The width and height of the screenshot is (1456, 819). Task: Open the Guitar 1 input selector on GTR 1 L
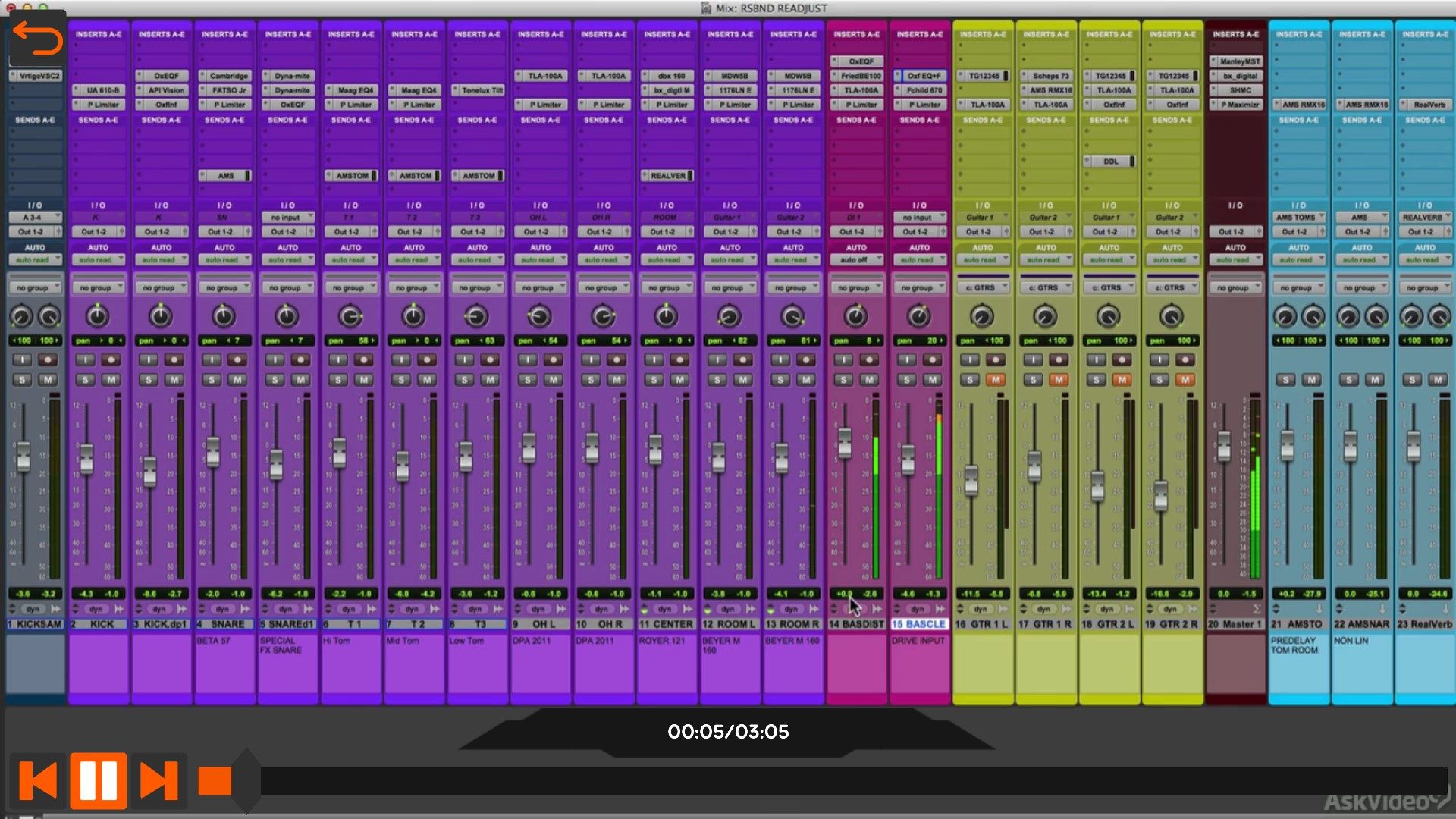(x=983, y=218)
